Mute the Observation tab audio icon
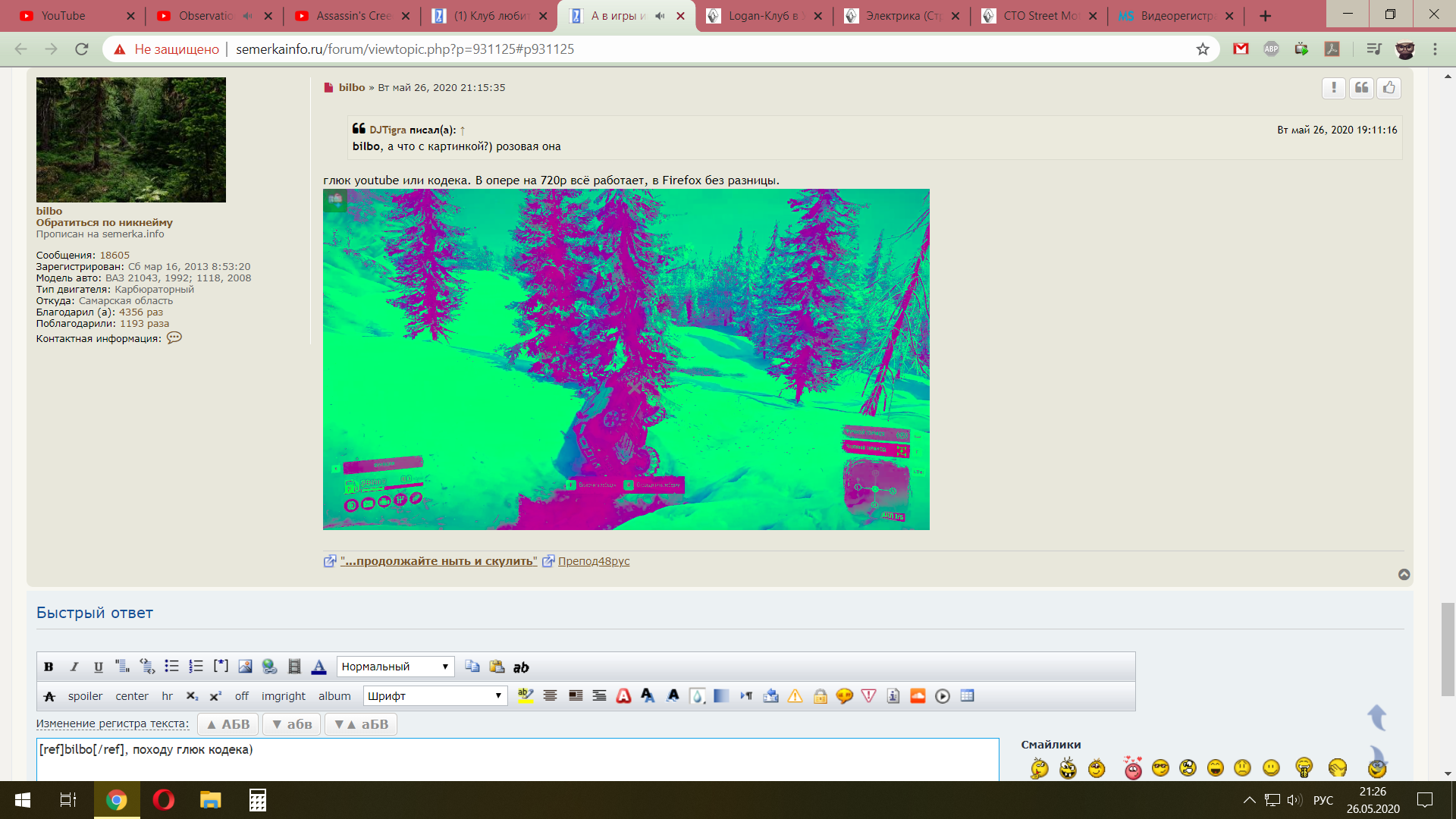Image resolution: width=1456 pixels, height=819 pixels. [x=248, y=16]
